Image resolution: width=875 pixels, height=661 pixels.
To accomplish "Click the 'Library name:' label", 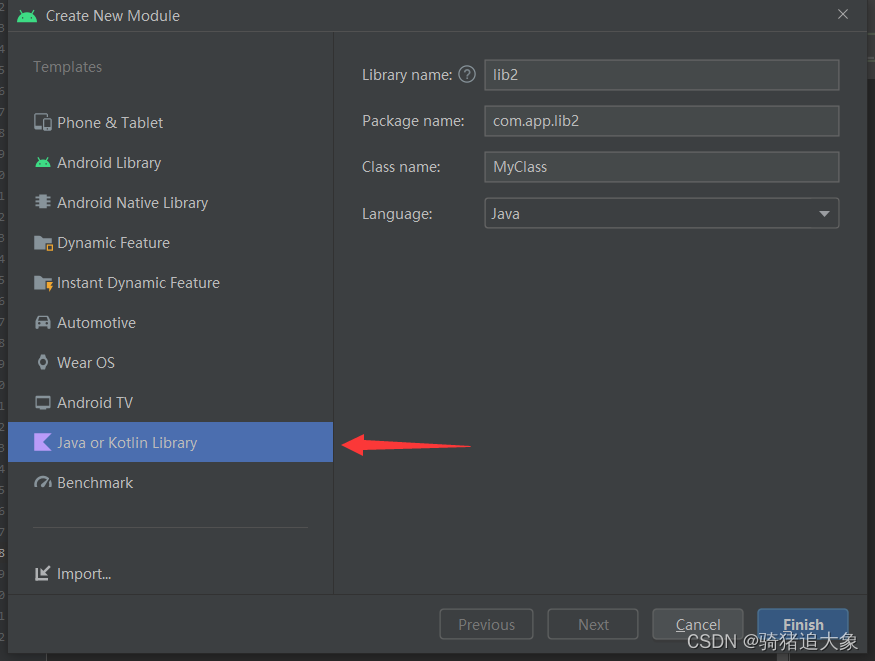I will click(x=407, y=75).
